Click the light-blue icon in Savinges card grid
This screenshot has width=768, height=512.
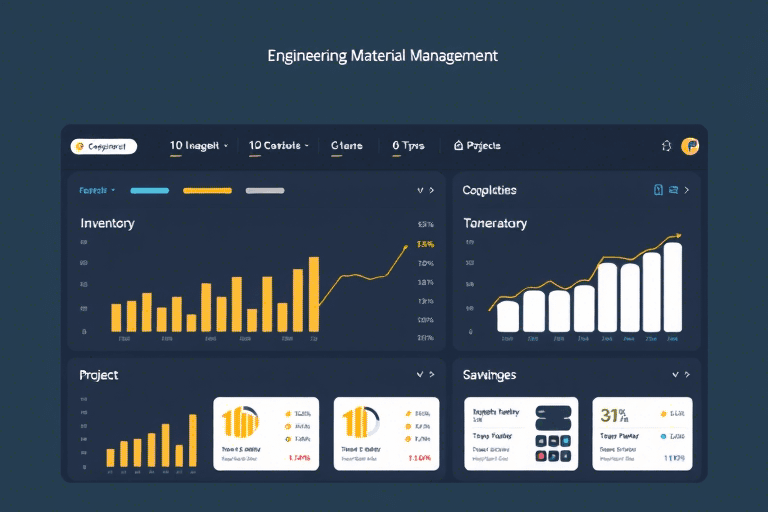[x=565, y=440]
